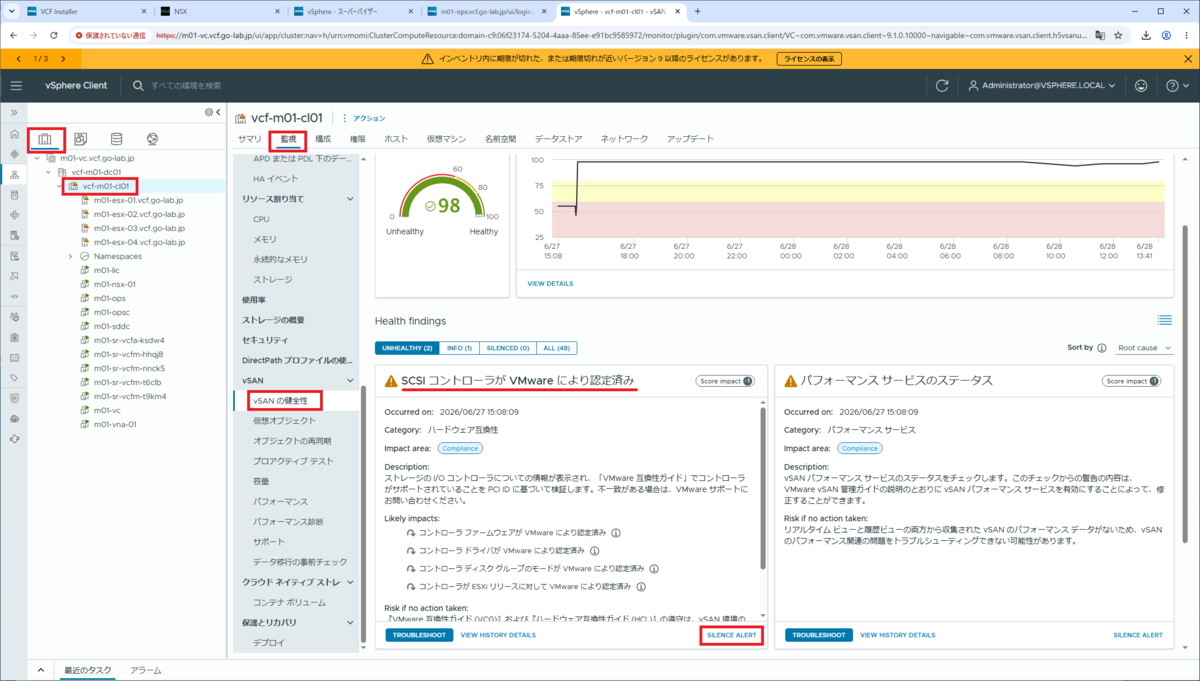The width and height of the screenshot is (1200, 681).
Task: Select host m01-esx-03.vcf.go-lab.jp in tree
Action: (x=138, y=228)
